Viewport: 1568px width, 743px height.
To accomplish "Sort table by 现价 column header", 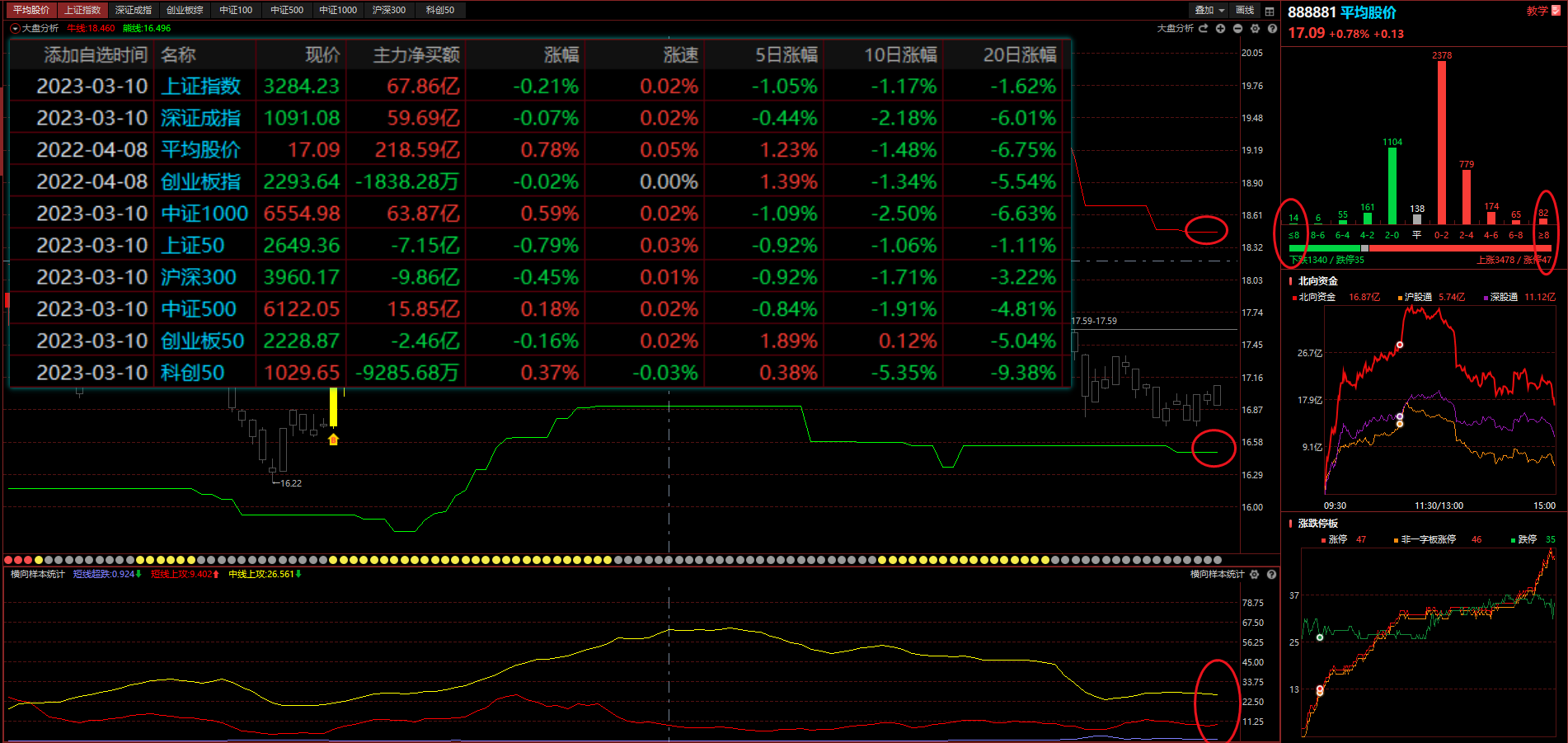I will tap(322, 54).
